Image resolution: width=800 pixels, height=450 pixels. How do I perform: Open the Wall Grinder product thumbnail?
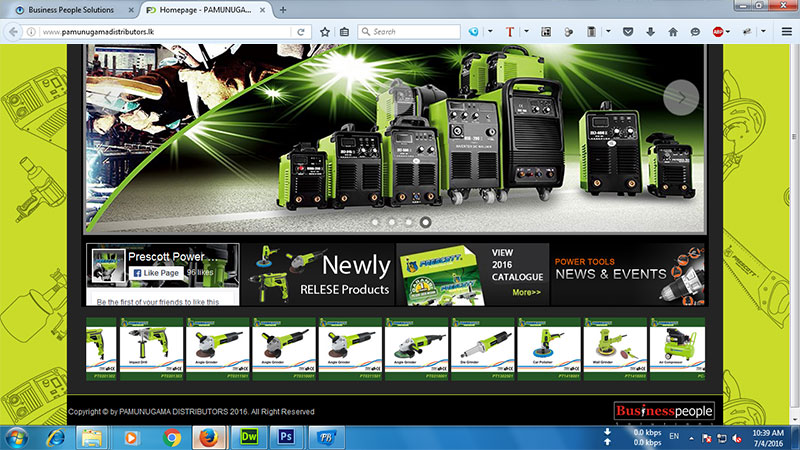pos(615,349)
